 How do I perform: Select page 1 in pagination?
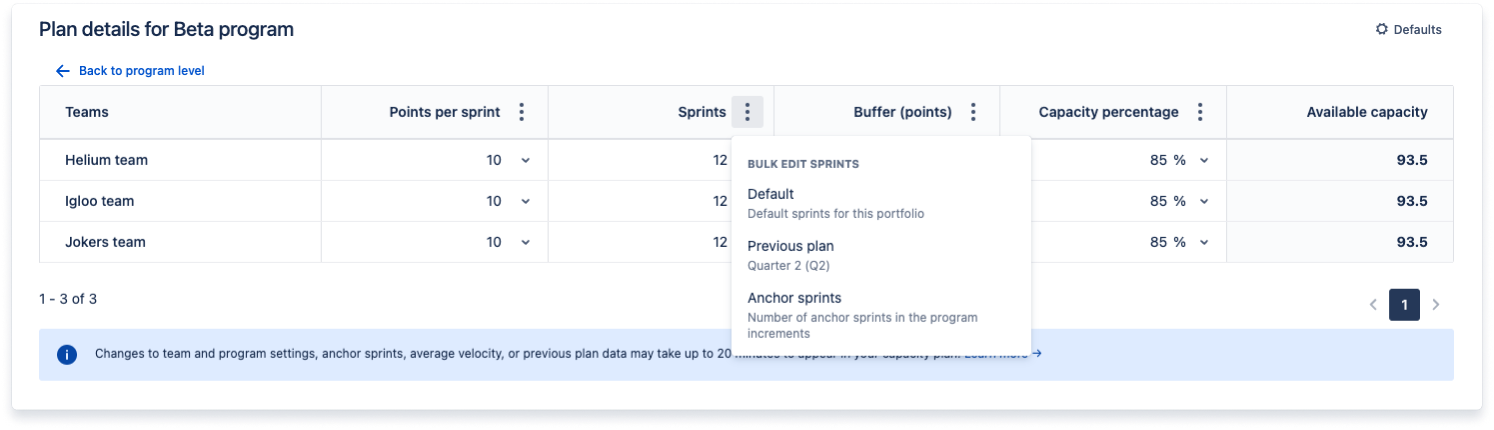point(1404,304)
